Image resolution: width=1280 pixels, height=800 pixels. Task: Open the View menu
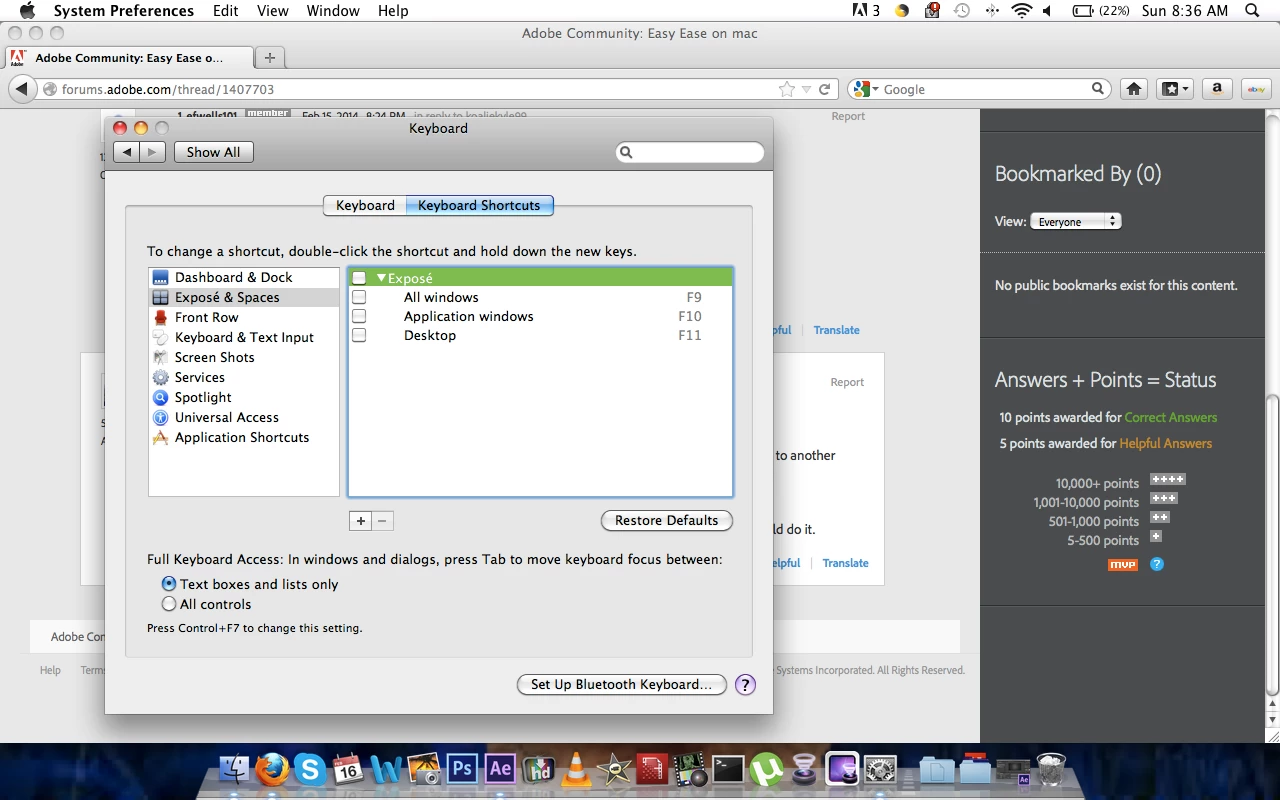tap(272, 11)
